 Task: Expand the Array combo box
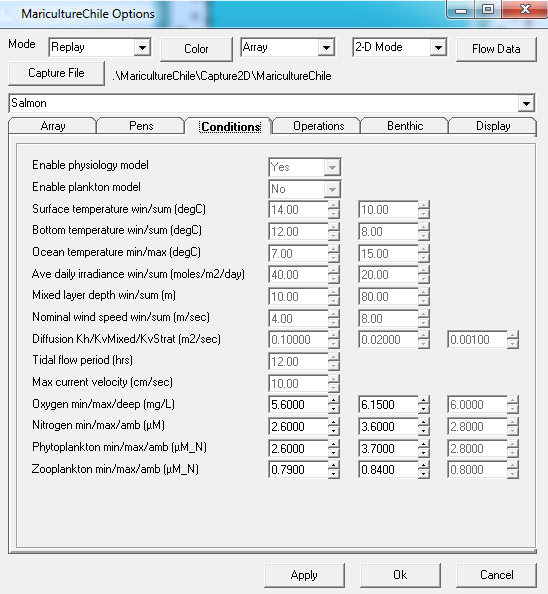click(x=326, y=48)
